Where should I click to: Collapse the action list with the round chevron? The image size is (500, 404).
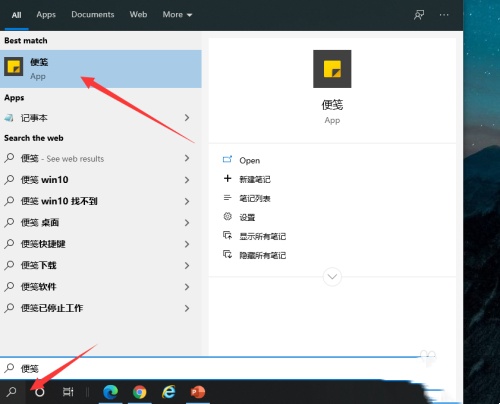coord(332,277)
